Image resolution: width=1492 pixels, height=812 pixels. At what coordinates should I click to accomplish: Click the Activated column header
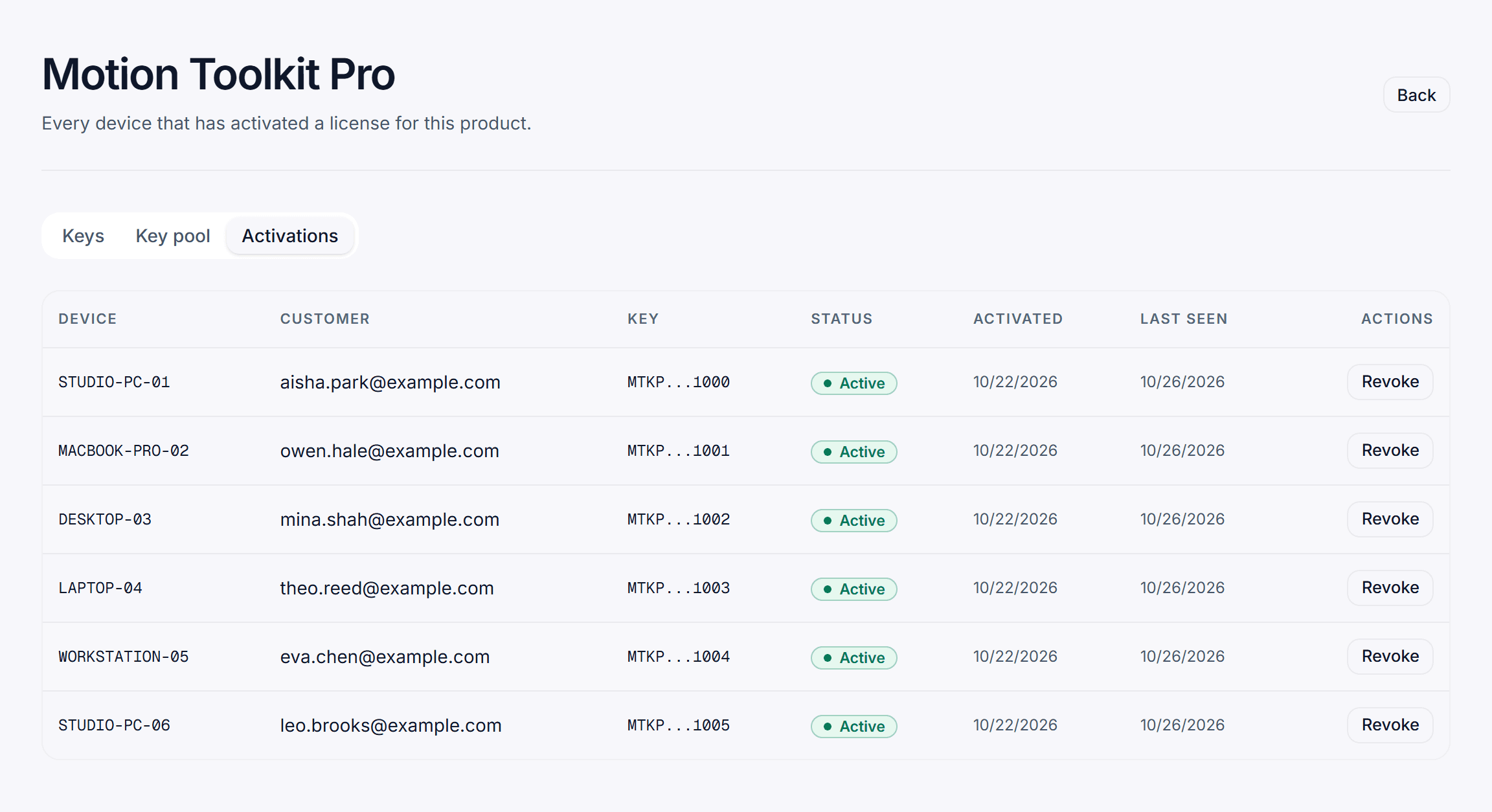1018,319
